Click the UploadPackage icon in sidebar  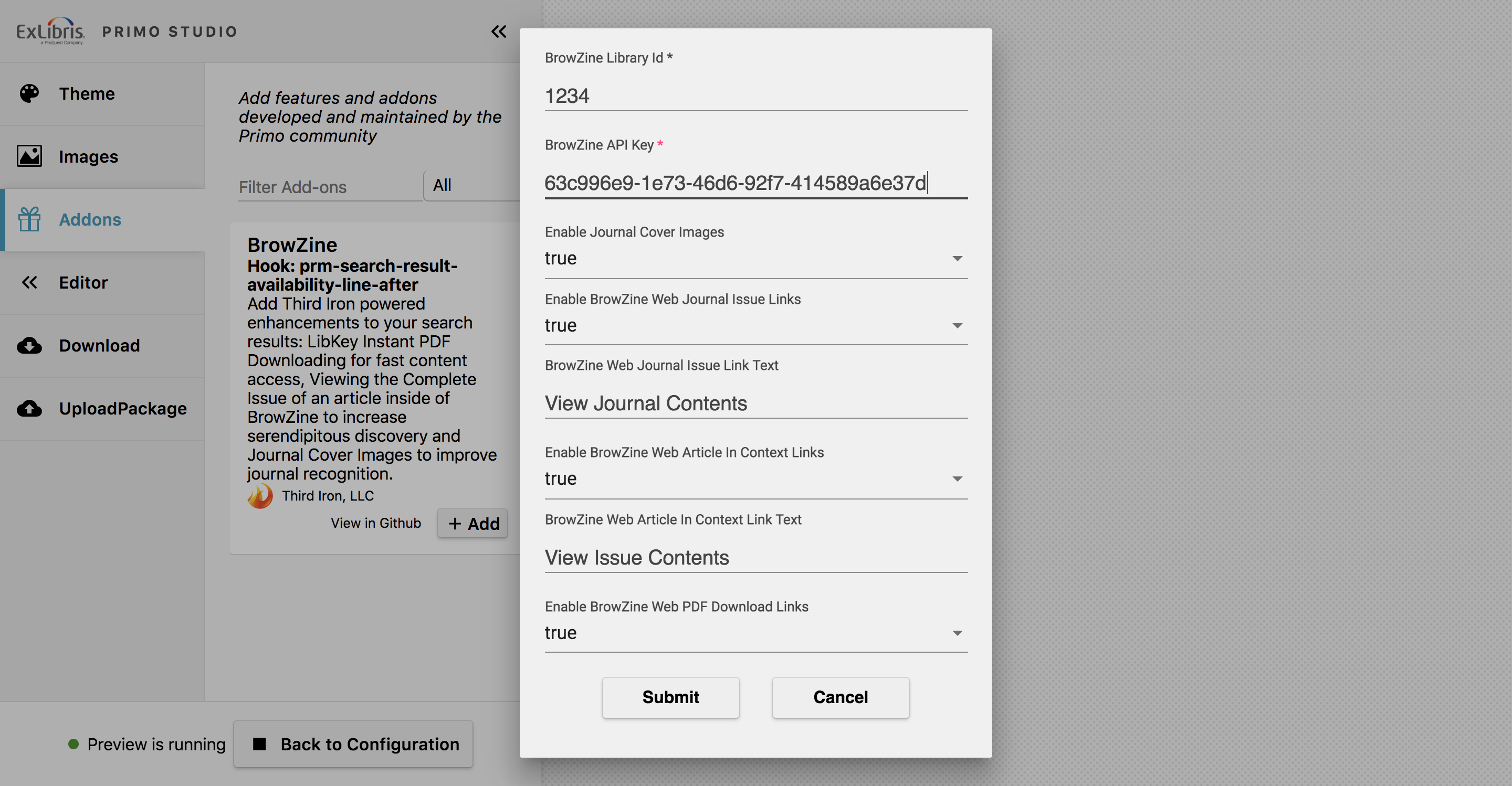[x=28, y=407]
